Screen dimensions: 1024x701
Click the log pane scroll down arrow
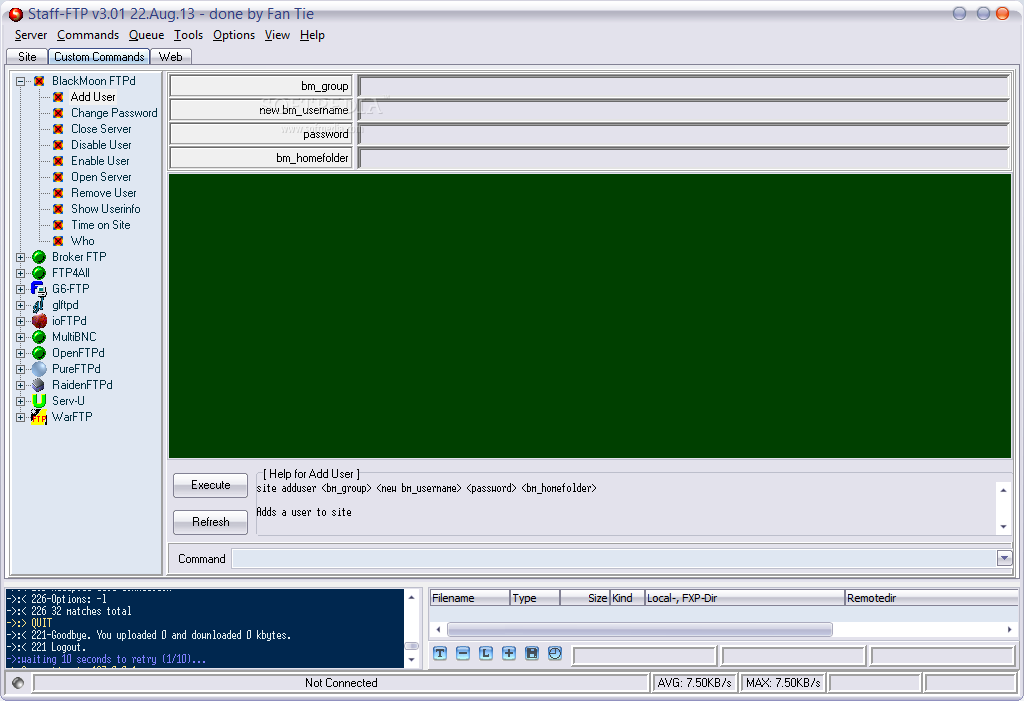411,660
